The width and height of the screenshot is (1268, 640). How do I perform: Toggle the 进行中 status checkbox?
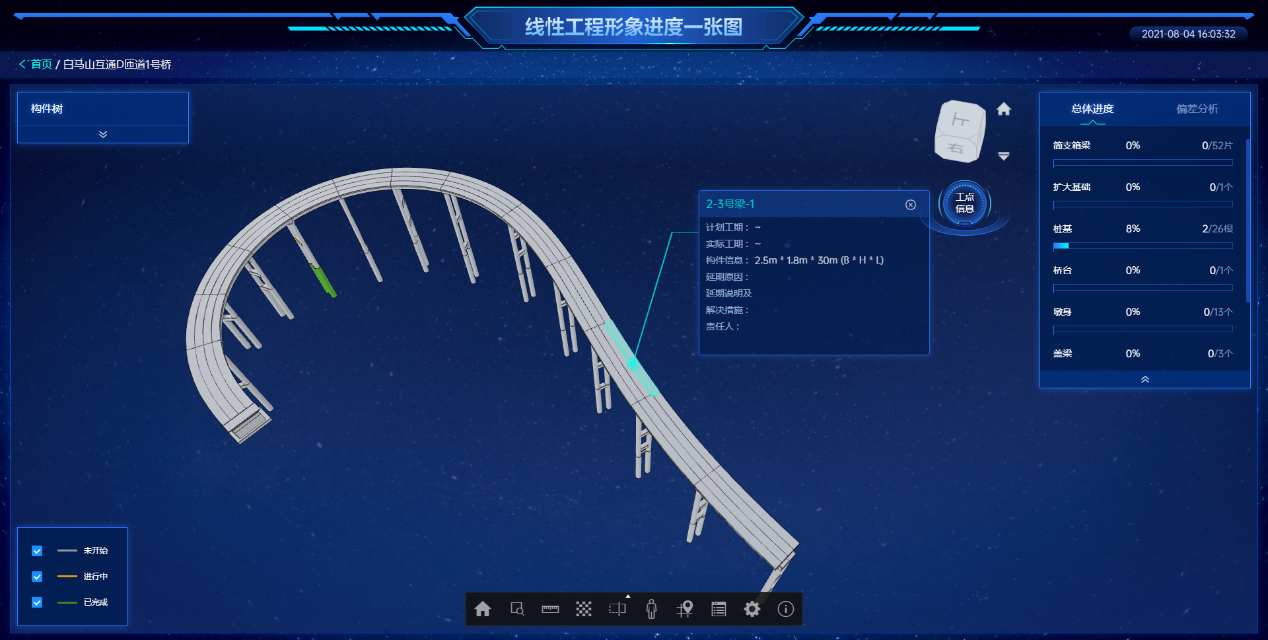(x=37, y=576)
